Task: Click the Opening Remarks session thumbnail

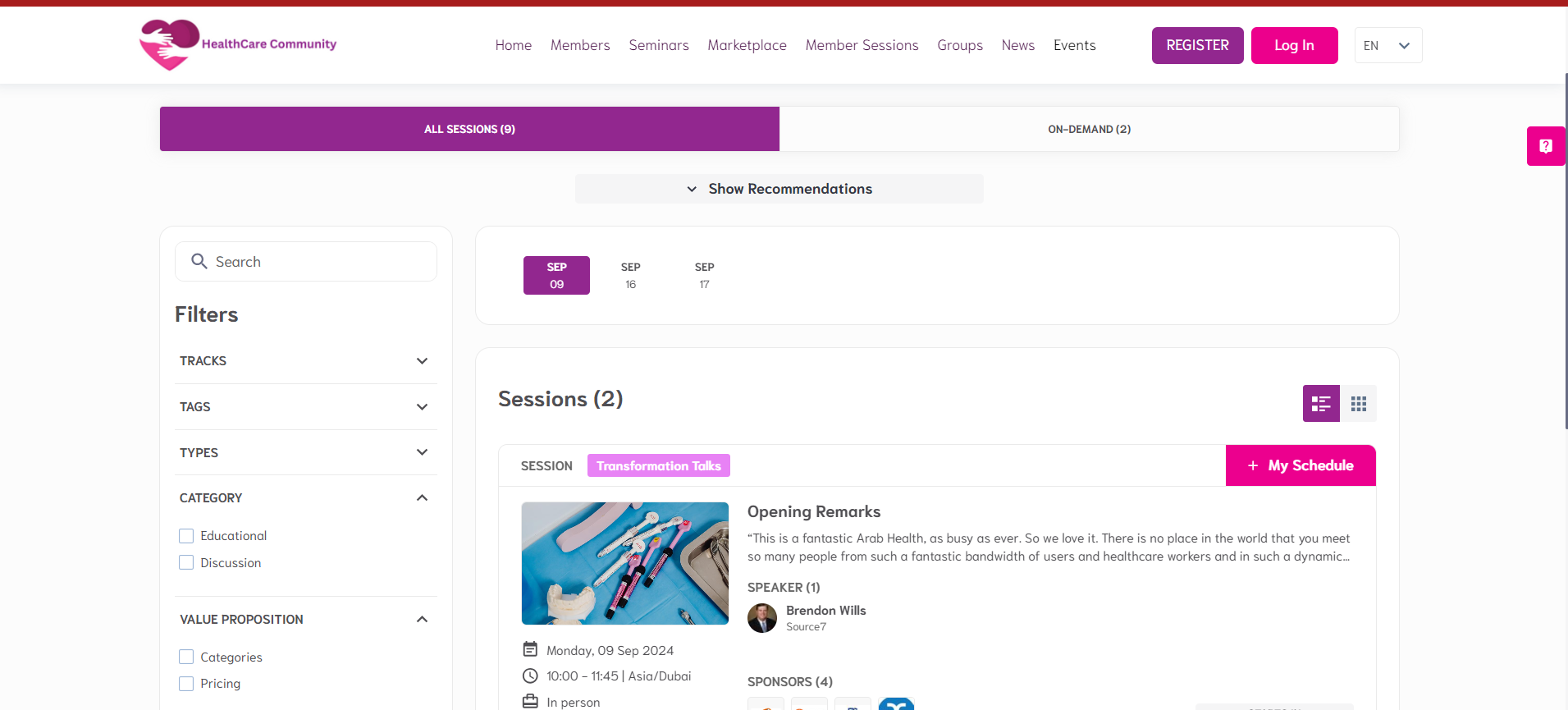Action: pyautogui.click(x=624, y=563)
